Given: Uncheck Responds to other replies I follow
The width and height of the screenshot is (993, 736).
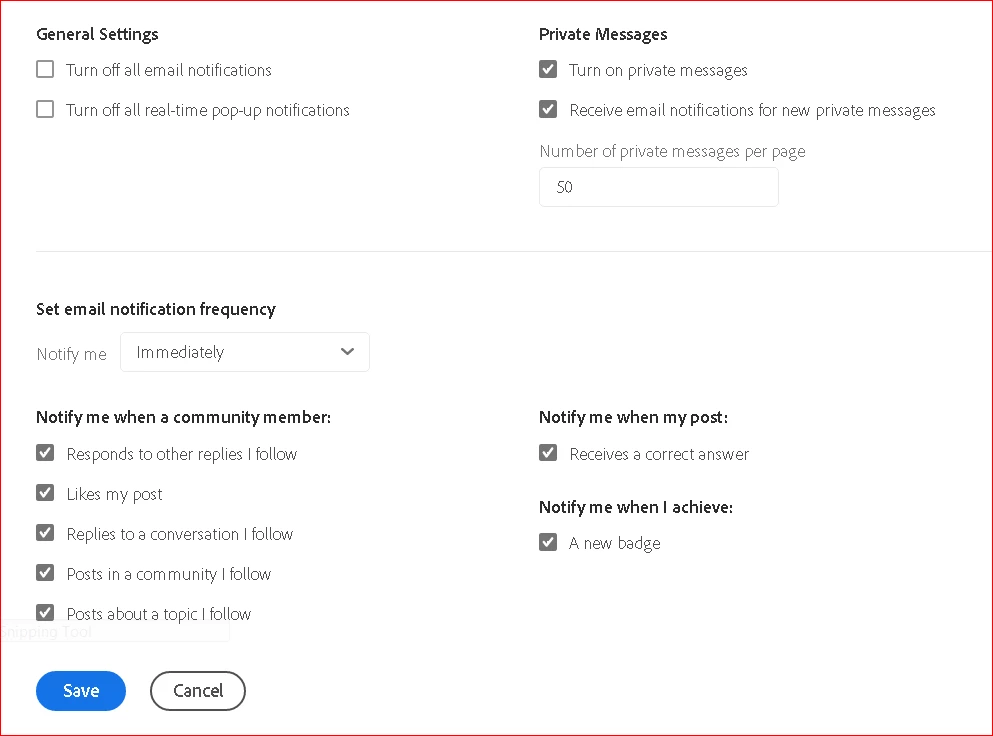Looking at the screenshot, I should tap(45, 454).
